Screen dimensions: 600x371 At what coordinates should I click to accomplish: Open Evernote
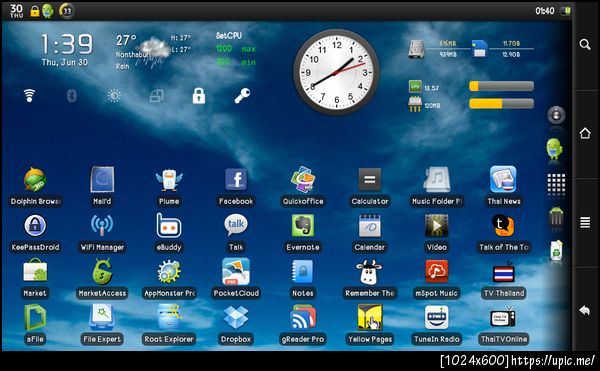(x=303, y=226)
